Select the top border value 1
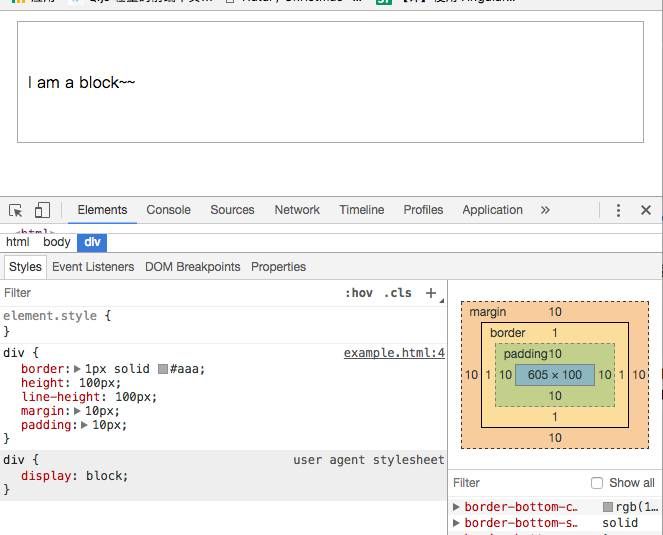The width and height of the screenshot is (663, 535). tap(555, 333)
